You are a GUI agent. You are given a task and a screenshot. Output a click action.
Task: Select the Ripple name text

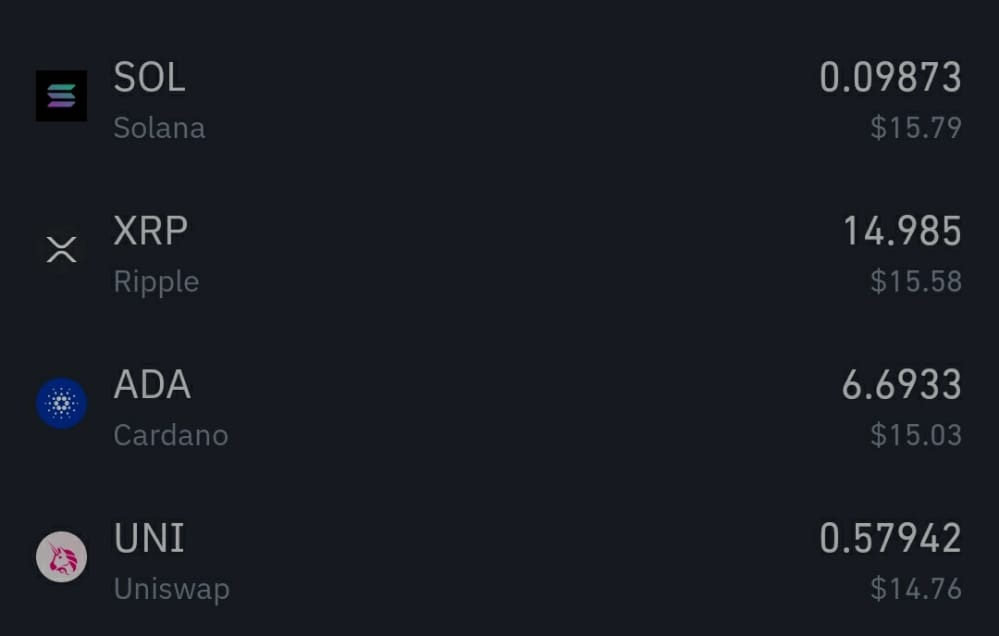[156, 282]
